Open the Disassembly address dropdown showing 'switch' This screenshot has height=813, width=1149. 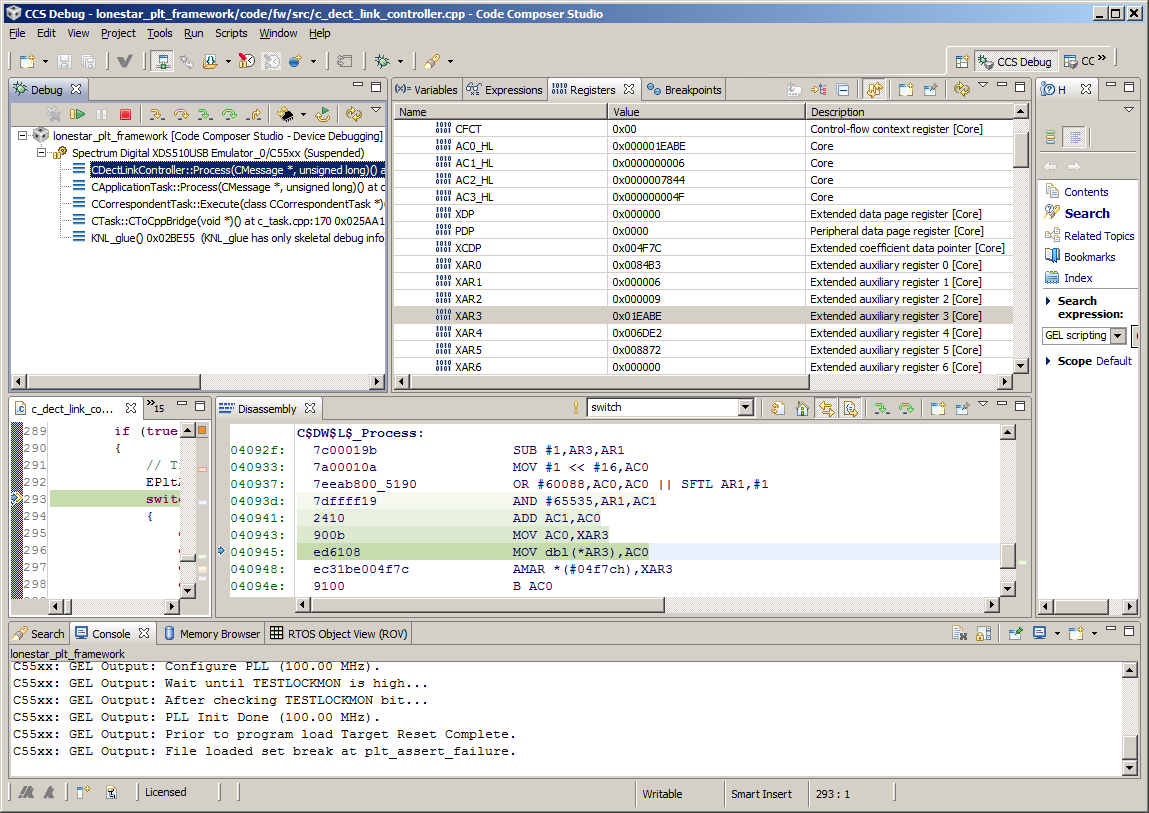click(745, 408)
